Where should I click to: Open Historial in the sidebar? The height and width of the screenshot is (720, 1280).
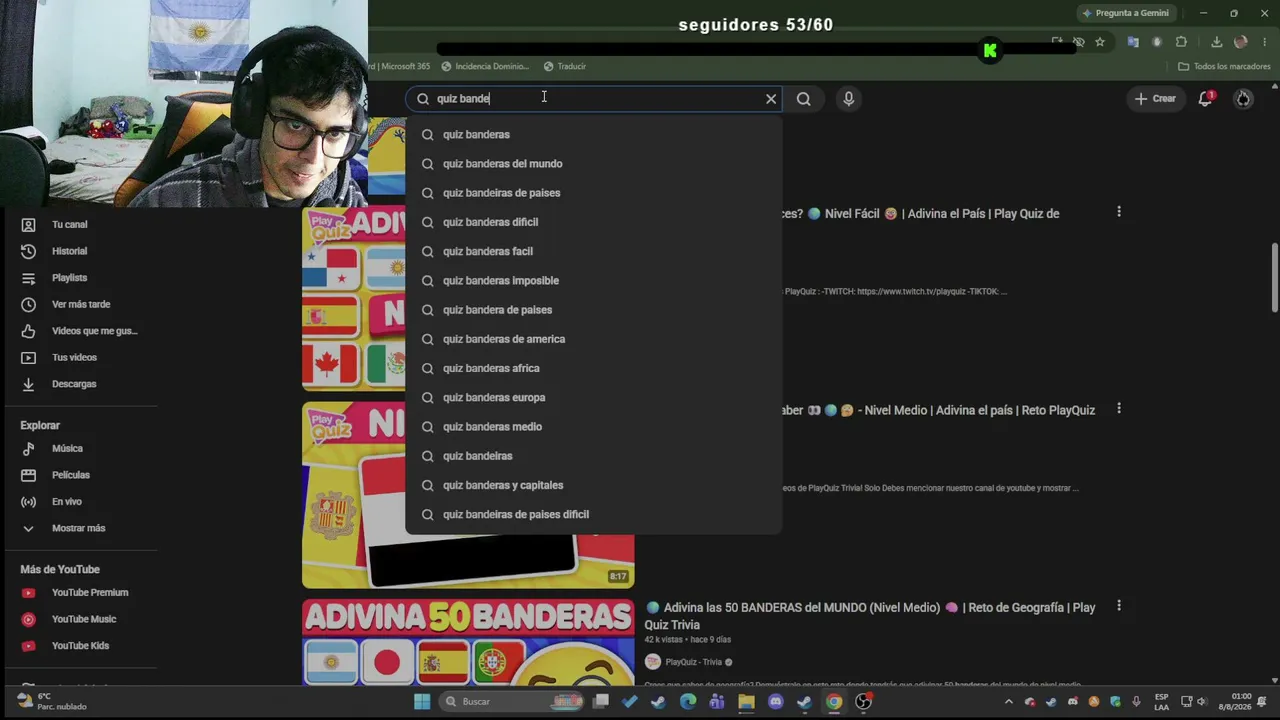[81, 251]
